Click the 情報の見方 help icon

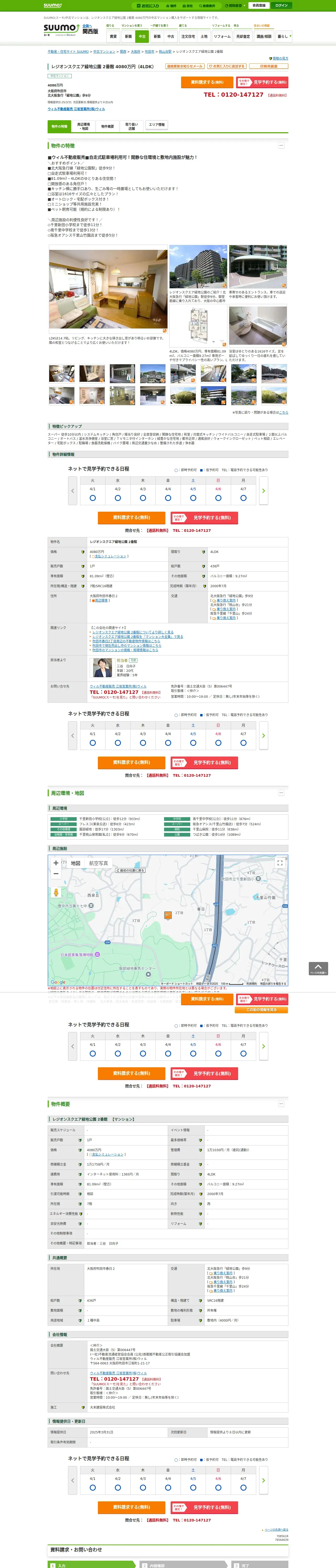point(278,59)
